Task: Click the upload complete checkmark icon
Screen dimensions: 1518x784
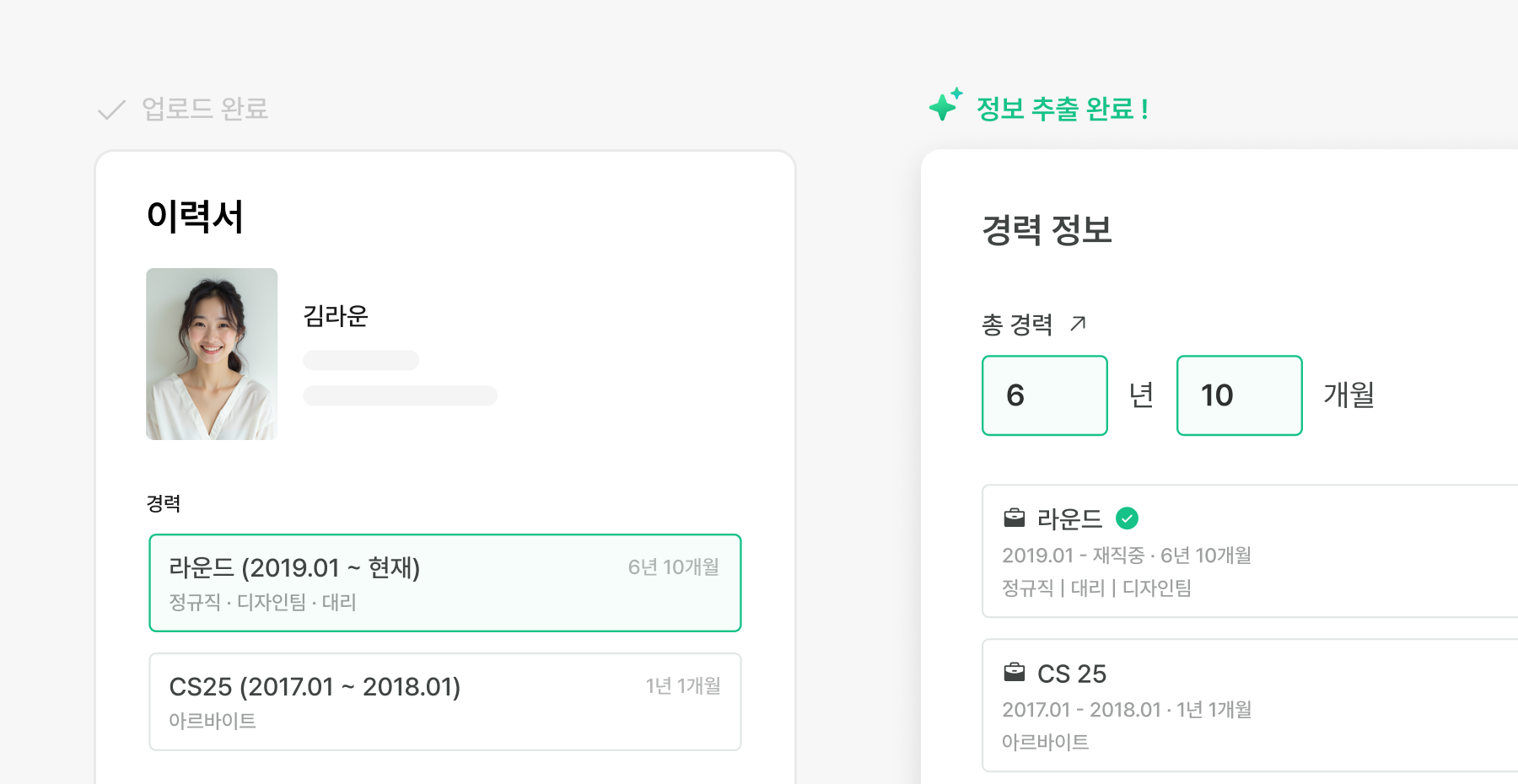Action: pos(111,110)
